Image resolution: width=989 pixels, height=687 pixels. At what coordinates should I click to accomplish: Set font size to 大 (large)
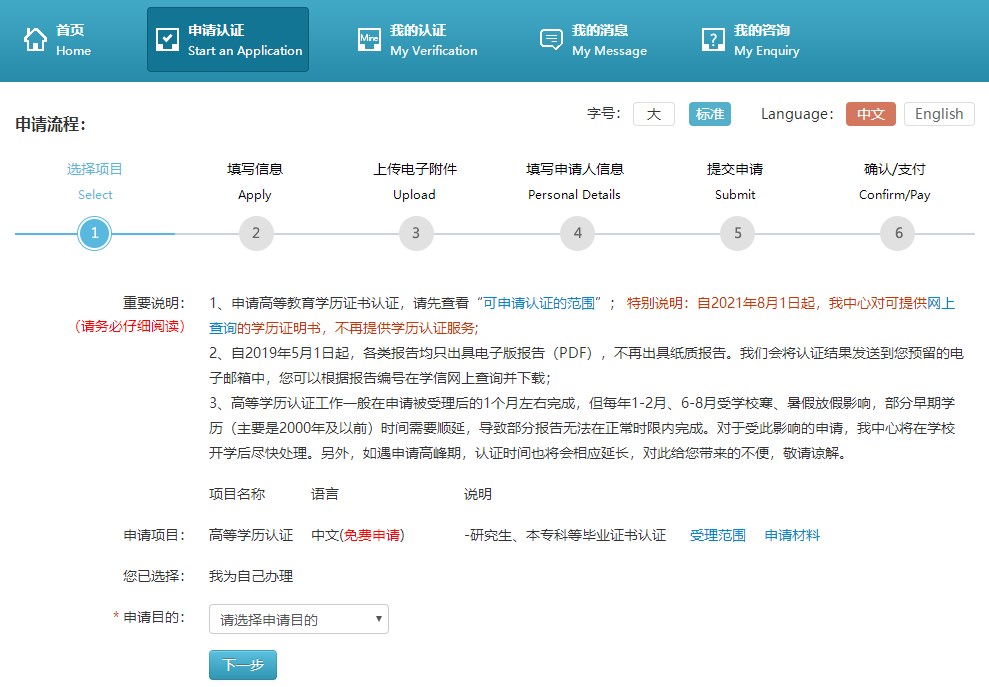click(654, 114)
